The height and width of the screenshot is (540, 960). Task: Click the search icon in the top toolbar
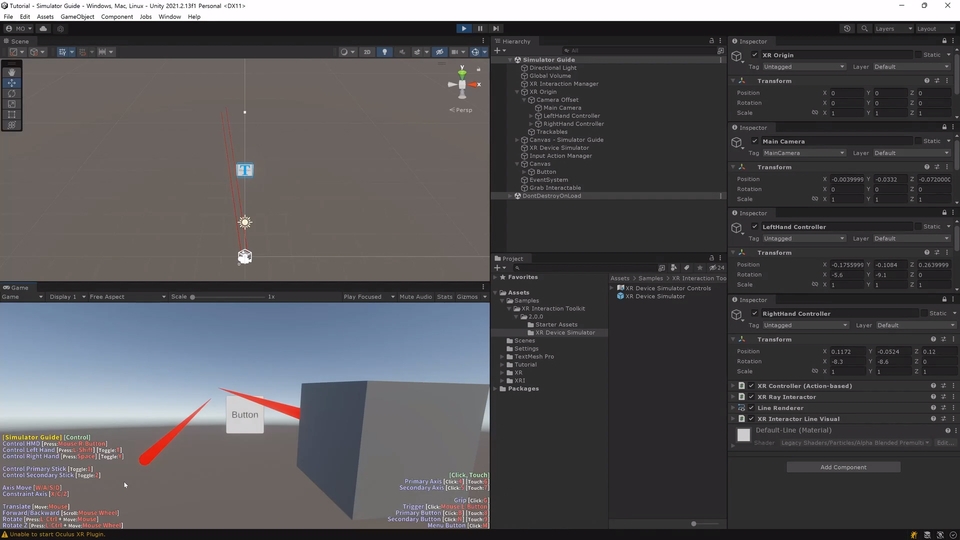[x=864, y=29]
